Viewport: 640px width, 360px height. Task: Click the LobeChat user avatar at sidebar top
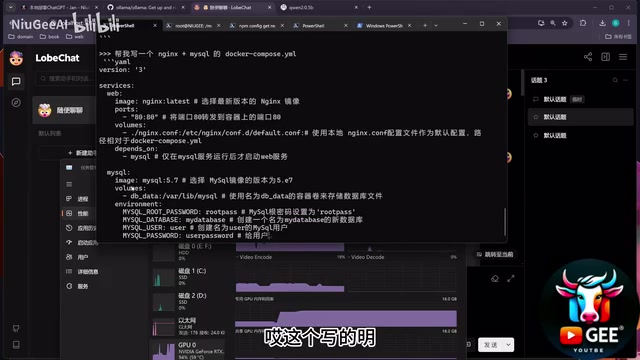(16, 58)
